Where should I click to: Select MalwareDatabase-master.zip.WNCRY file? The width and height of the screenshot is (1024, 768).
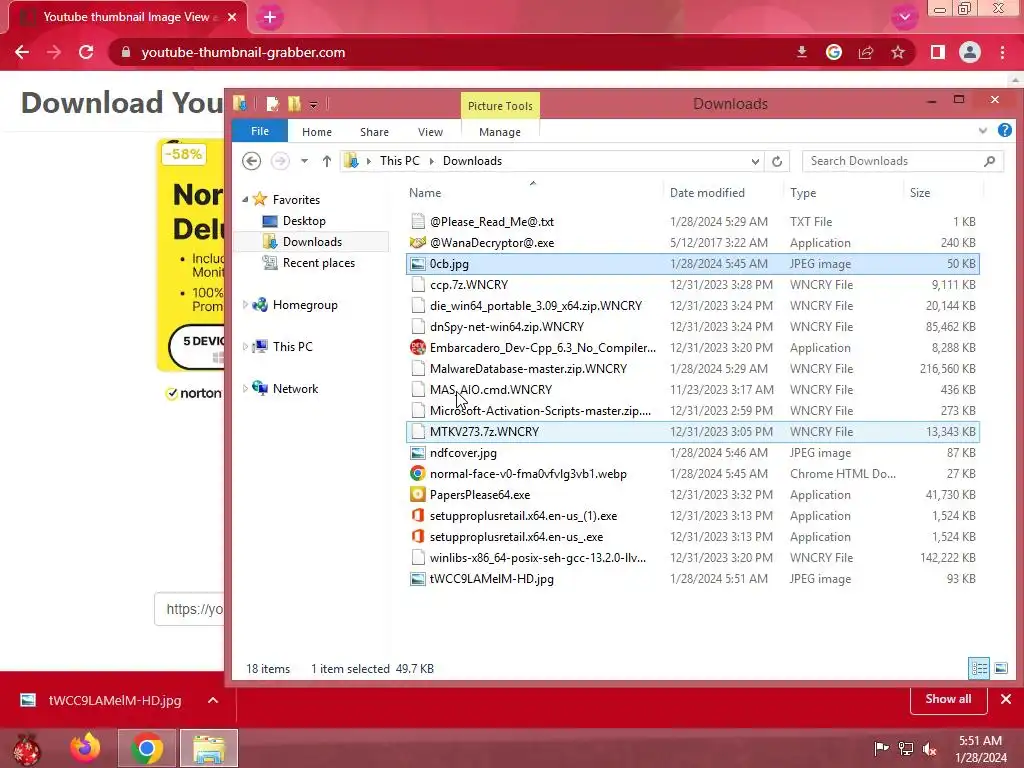pos(528,368)
